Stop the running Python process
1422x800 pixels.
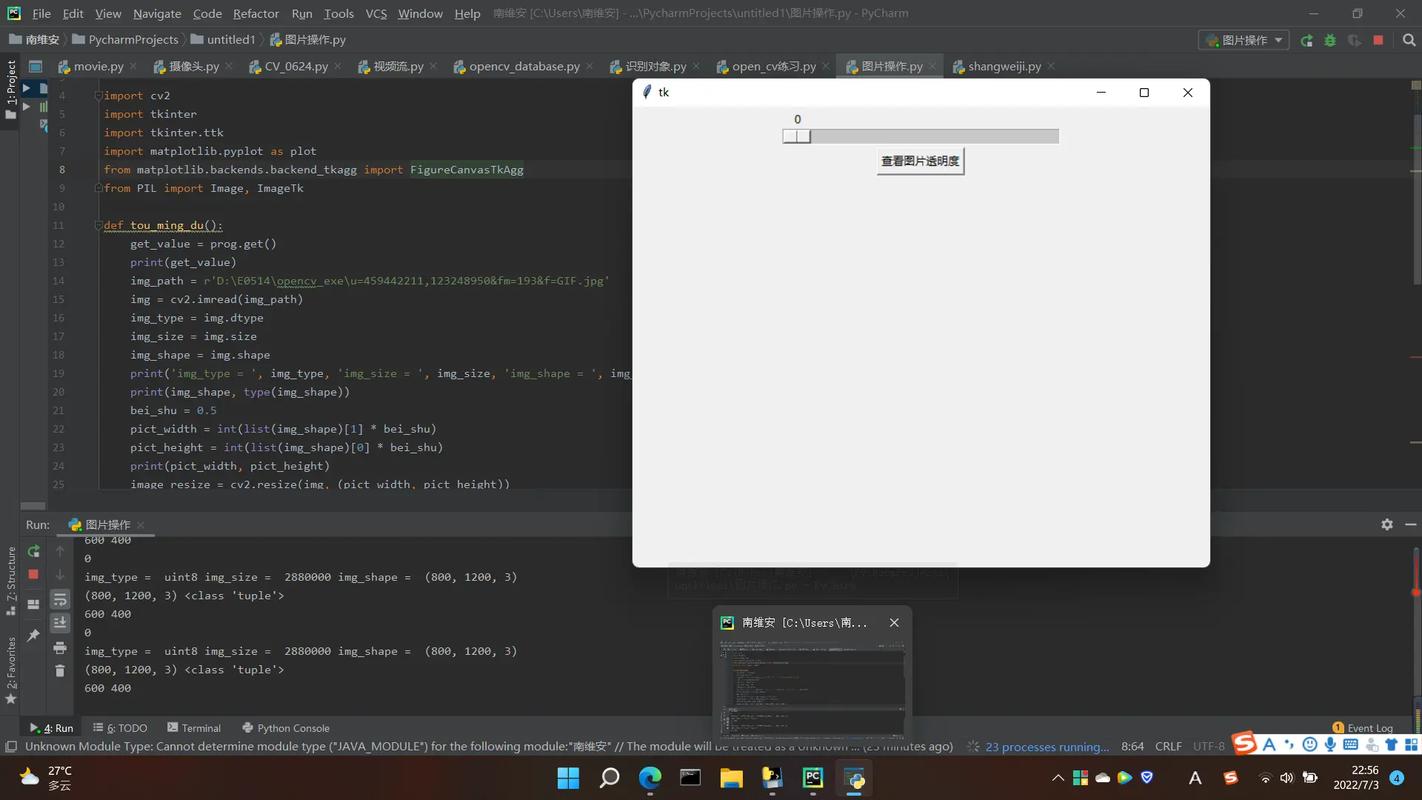coord(34,574)
